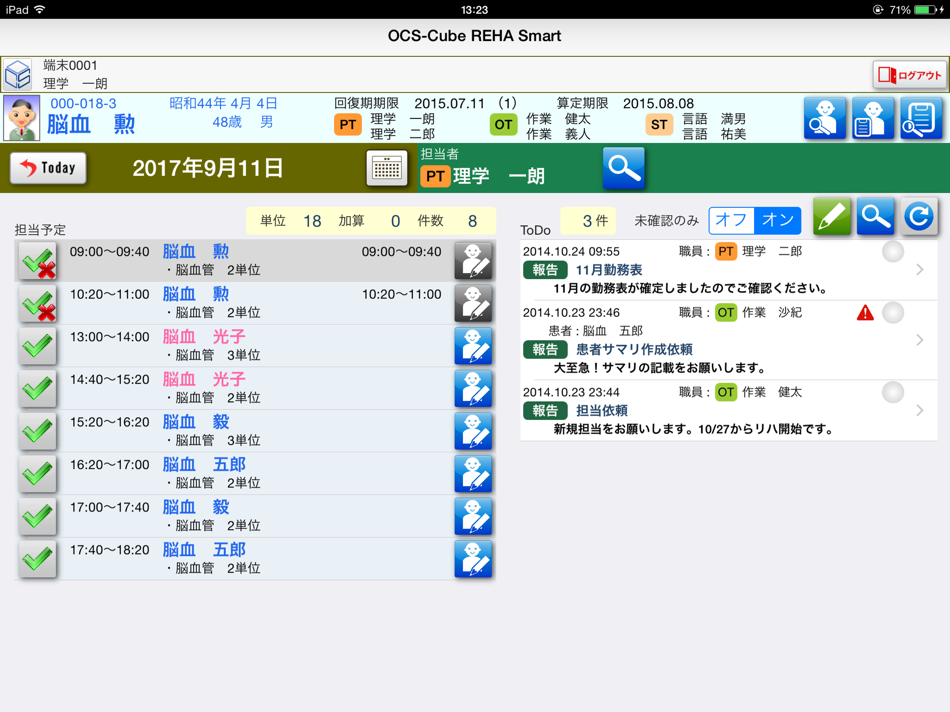The width and height of the screenshot is (950, 712).
Task: Open the document search clipboard icon
Action: [919, 119]
